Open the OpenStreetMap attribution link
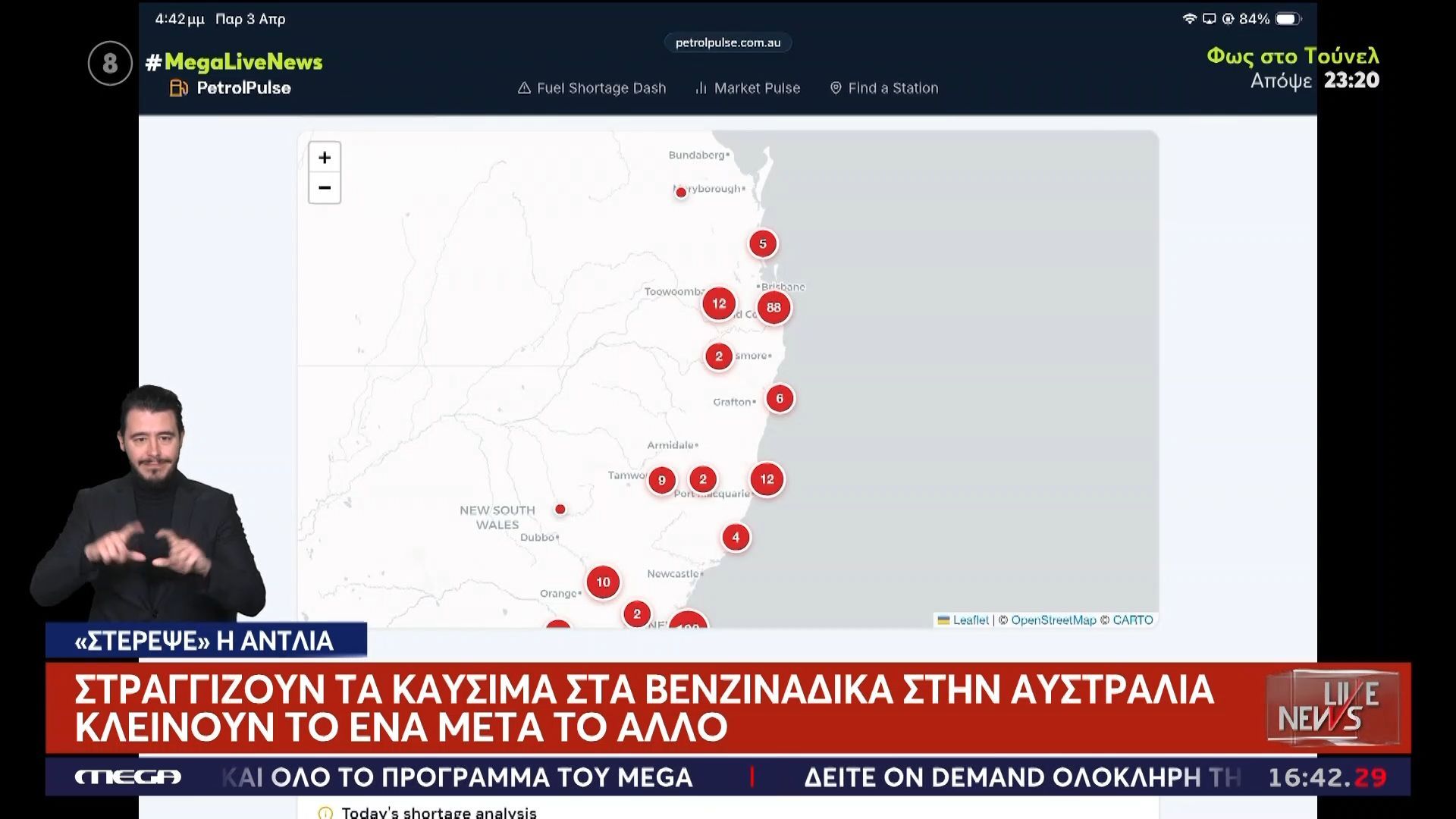Screen dimensions: 1456x819 coord(1053,620)
